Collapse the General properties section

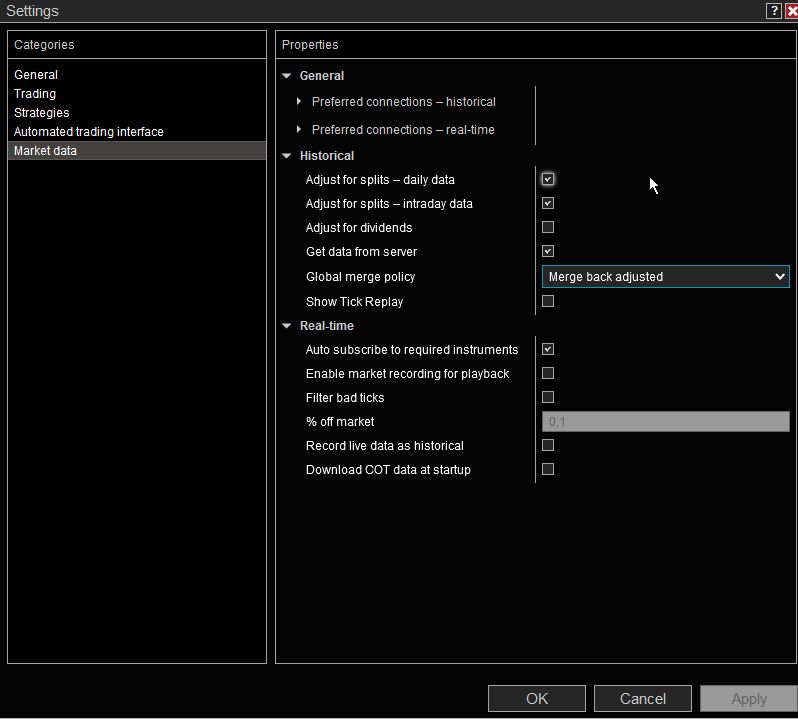pyautogui.click(x=288, y=76)
